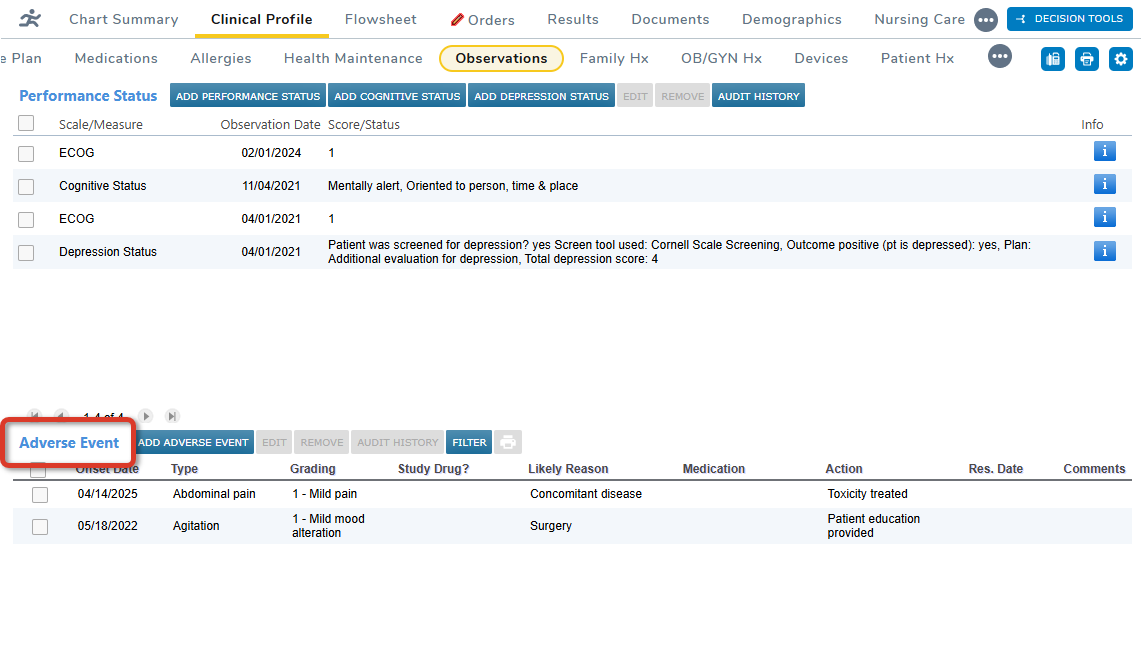This screenshot has width=1141, height=656.
Task: Open the Orders tab
Action: [x=482, y=20]
